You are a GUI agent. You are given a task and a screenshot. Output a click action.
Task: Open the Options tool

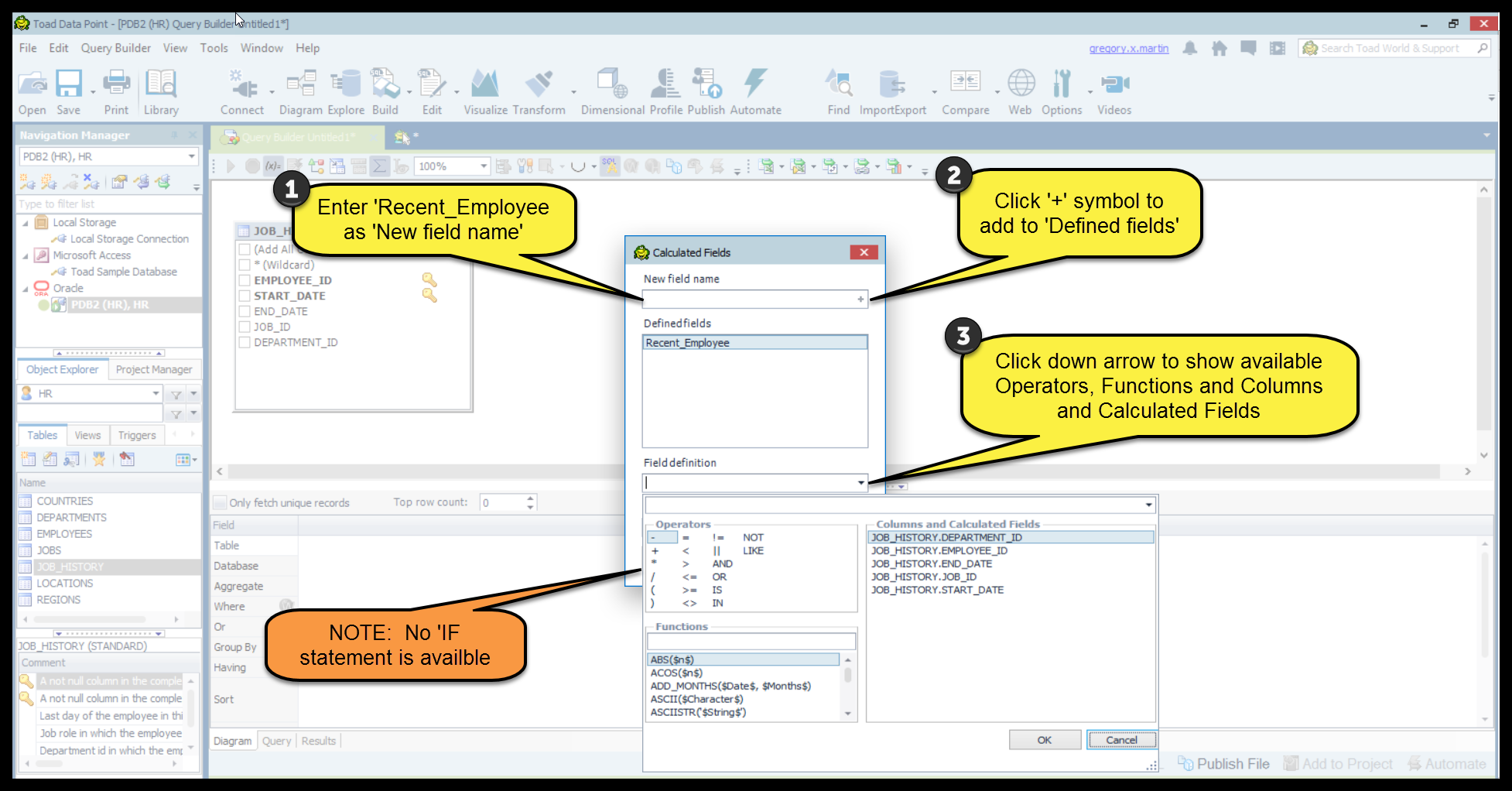point(1062,91)
